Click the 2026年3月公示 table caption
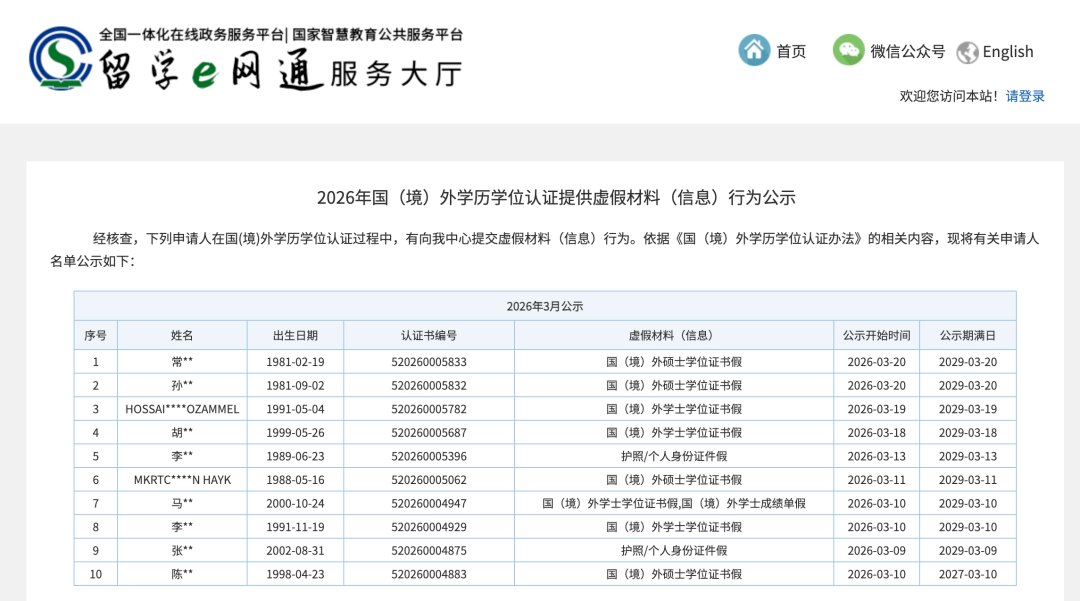The height and width of the screenshot is (601, 1080). point(544,306)
